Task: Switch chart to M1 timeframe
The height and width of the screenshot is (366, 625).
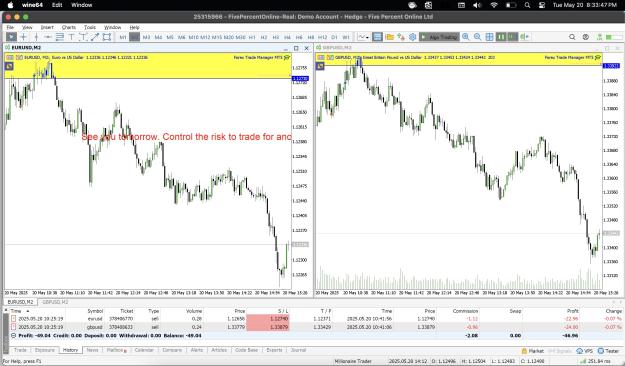Action: pyautogui.click(x=123, y=37)
